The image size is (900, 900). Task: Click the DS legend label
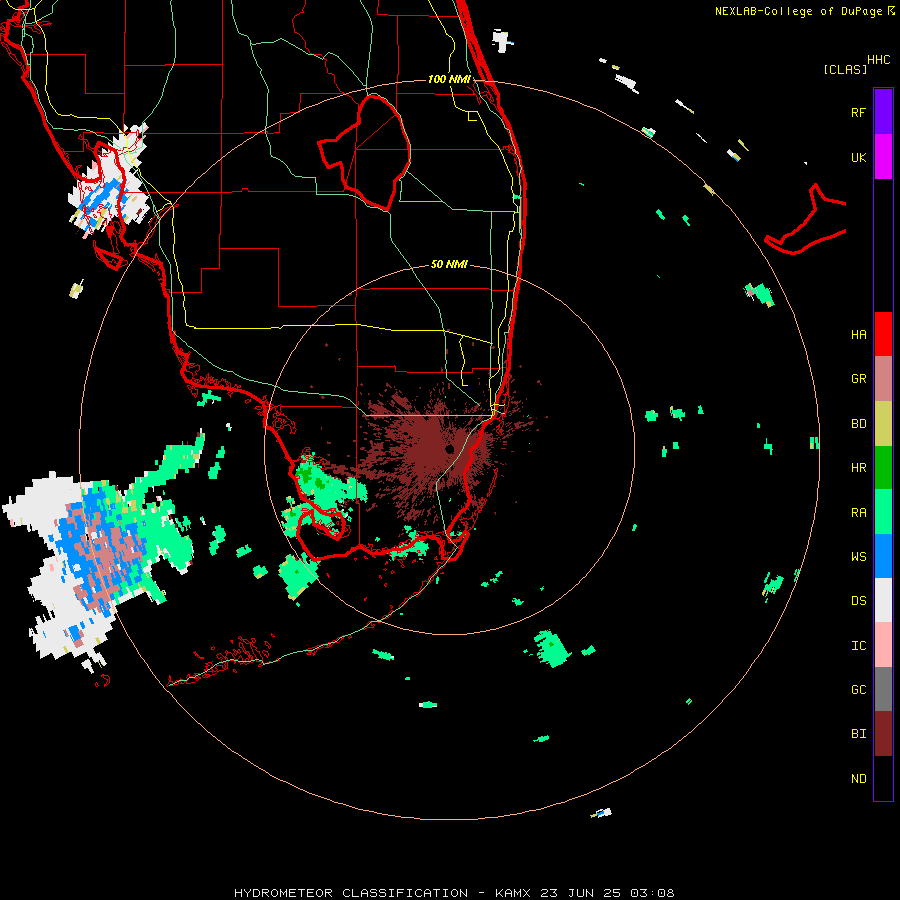point(858,601)
